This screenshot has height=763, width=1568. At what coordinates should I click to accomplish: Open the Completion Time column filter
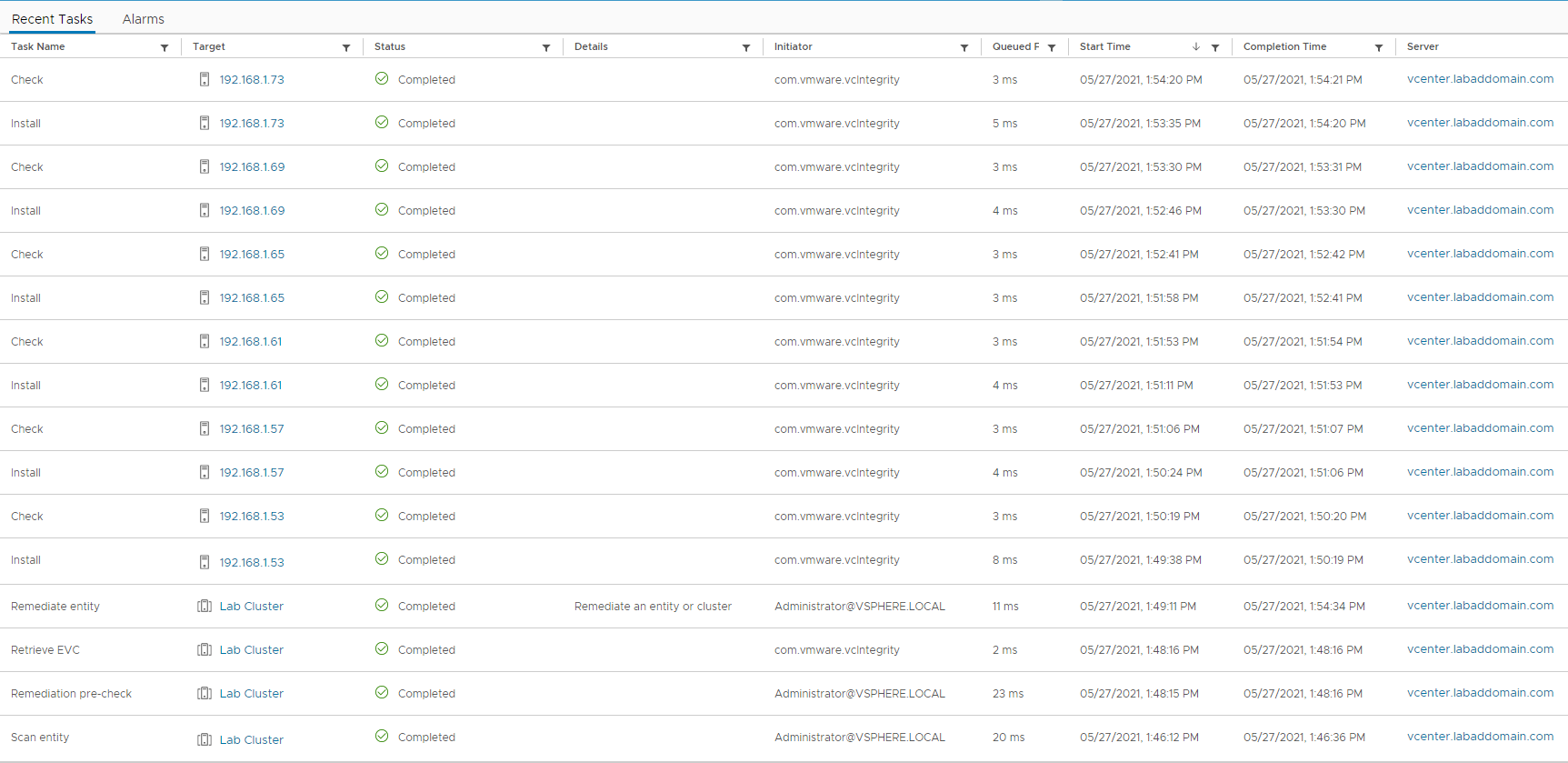pyautogui.click(x=1379, y=47)
